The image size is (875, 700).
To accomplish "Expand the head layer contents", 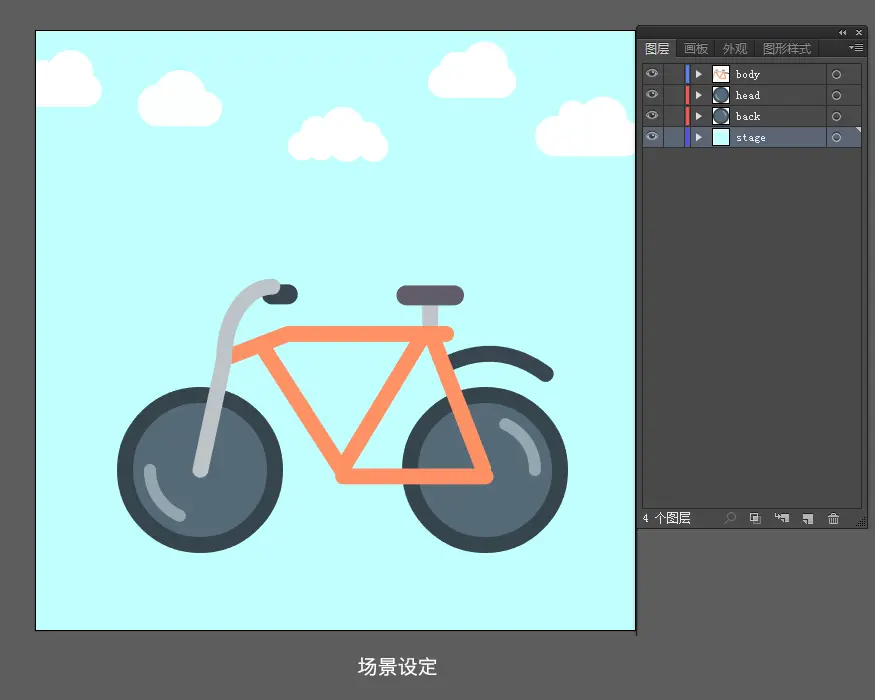I will coord(699,95).
